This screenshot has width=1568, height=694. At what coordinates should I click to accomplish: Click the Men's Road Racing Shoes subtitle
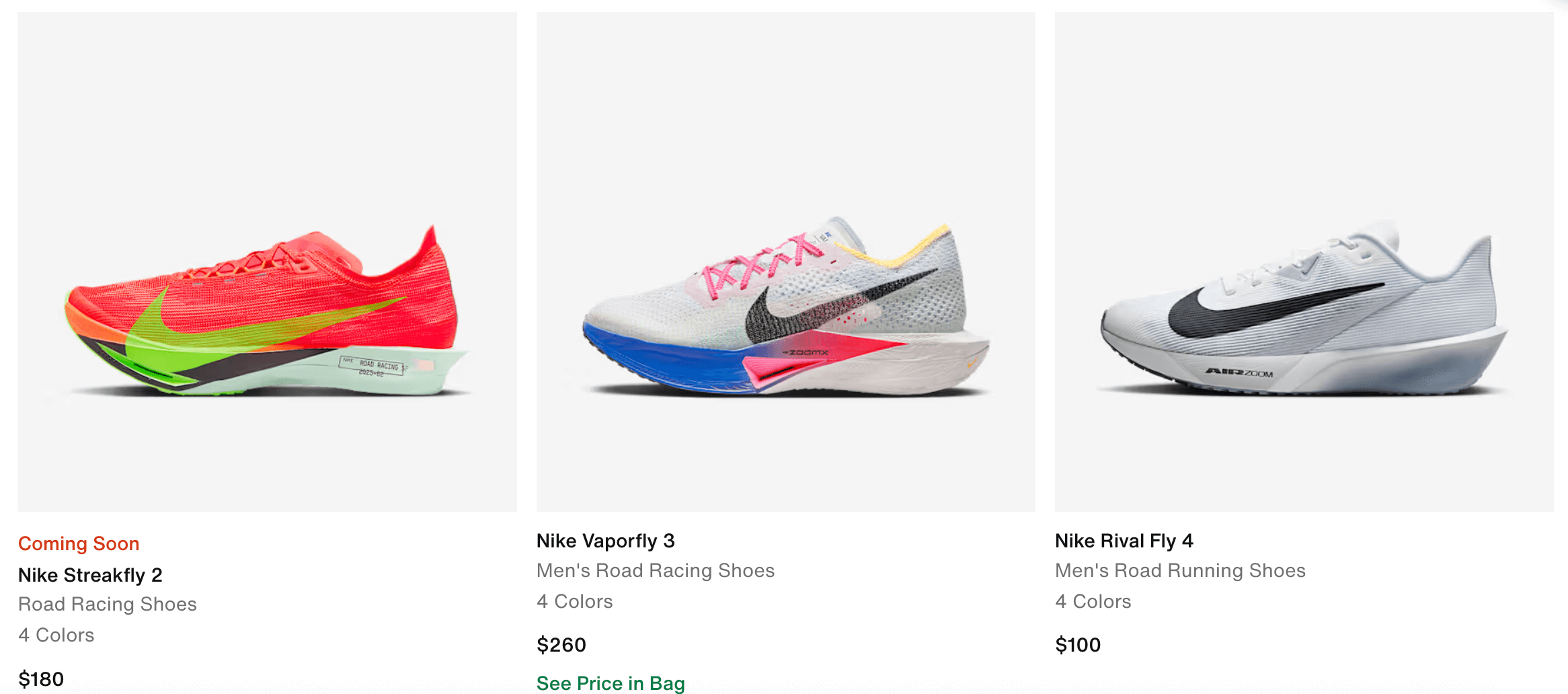pyautogui.click(x=656, y=570)
